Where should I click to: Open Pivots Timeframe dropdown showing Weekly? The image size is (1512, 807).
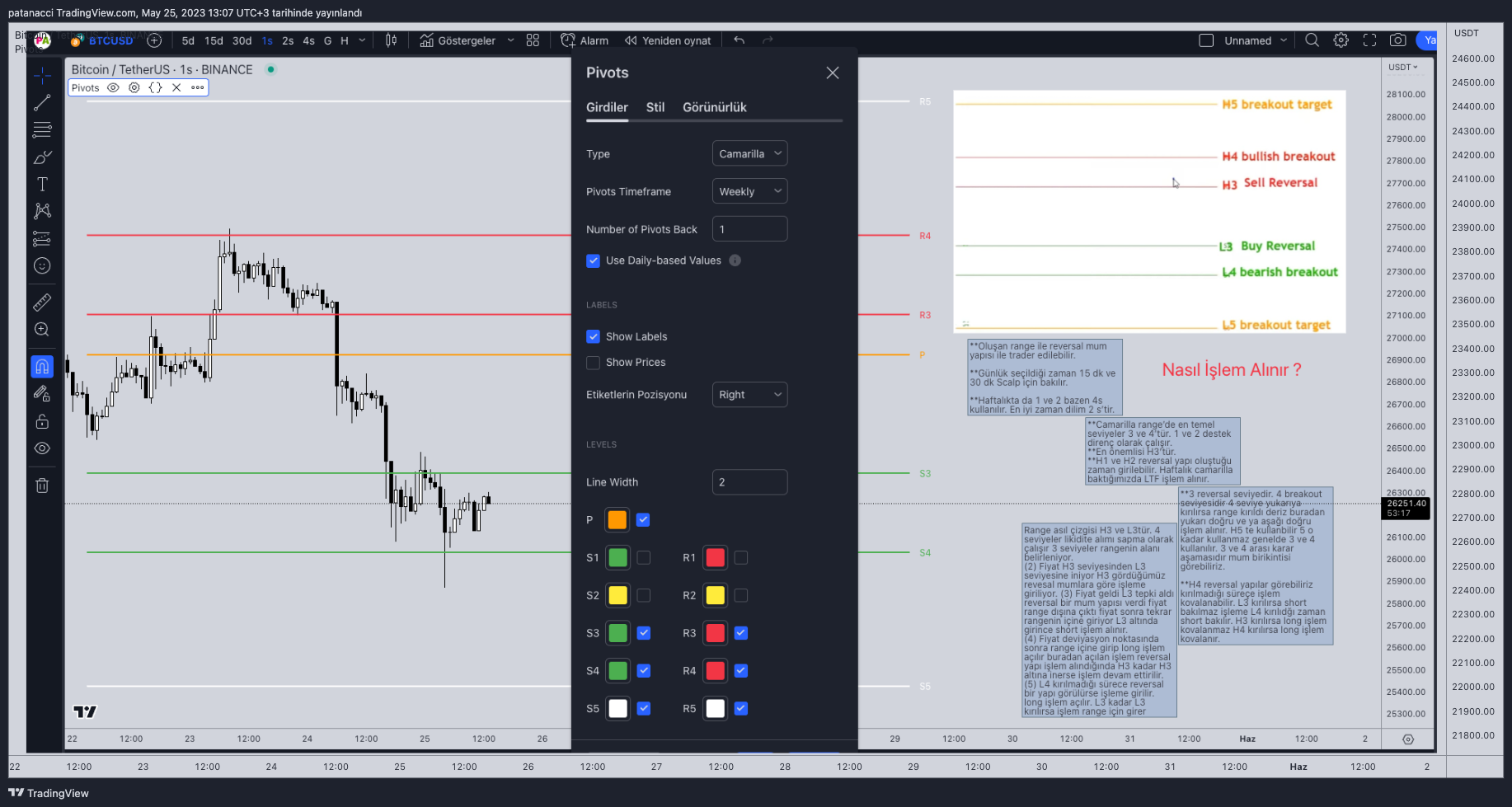[749, 191]
